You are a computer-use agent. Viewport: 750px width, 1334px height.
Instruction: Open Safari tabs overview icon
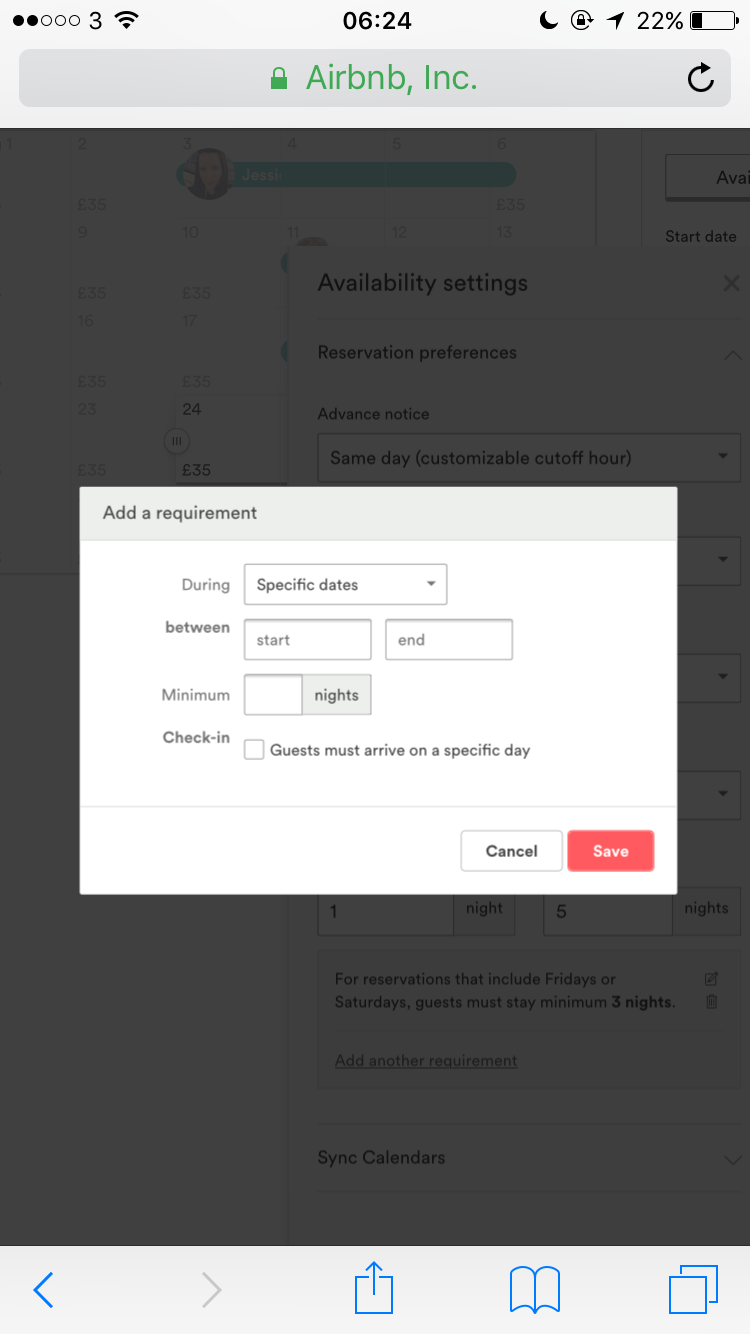click(693, 1289)
